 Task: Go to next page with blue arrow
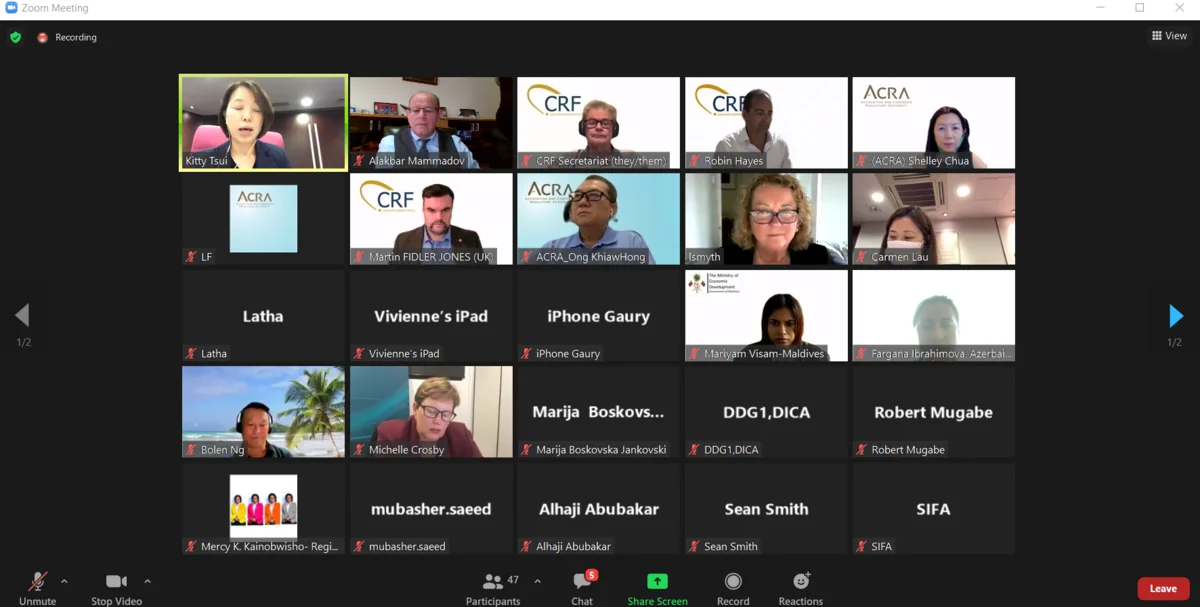click(1176, 316)
